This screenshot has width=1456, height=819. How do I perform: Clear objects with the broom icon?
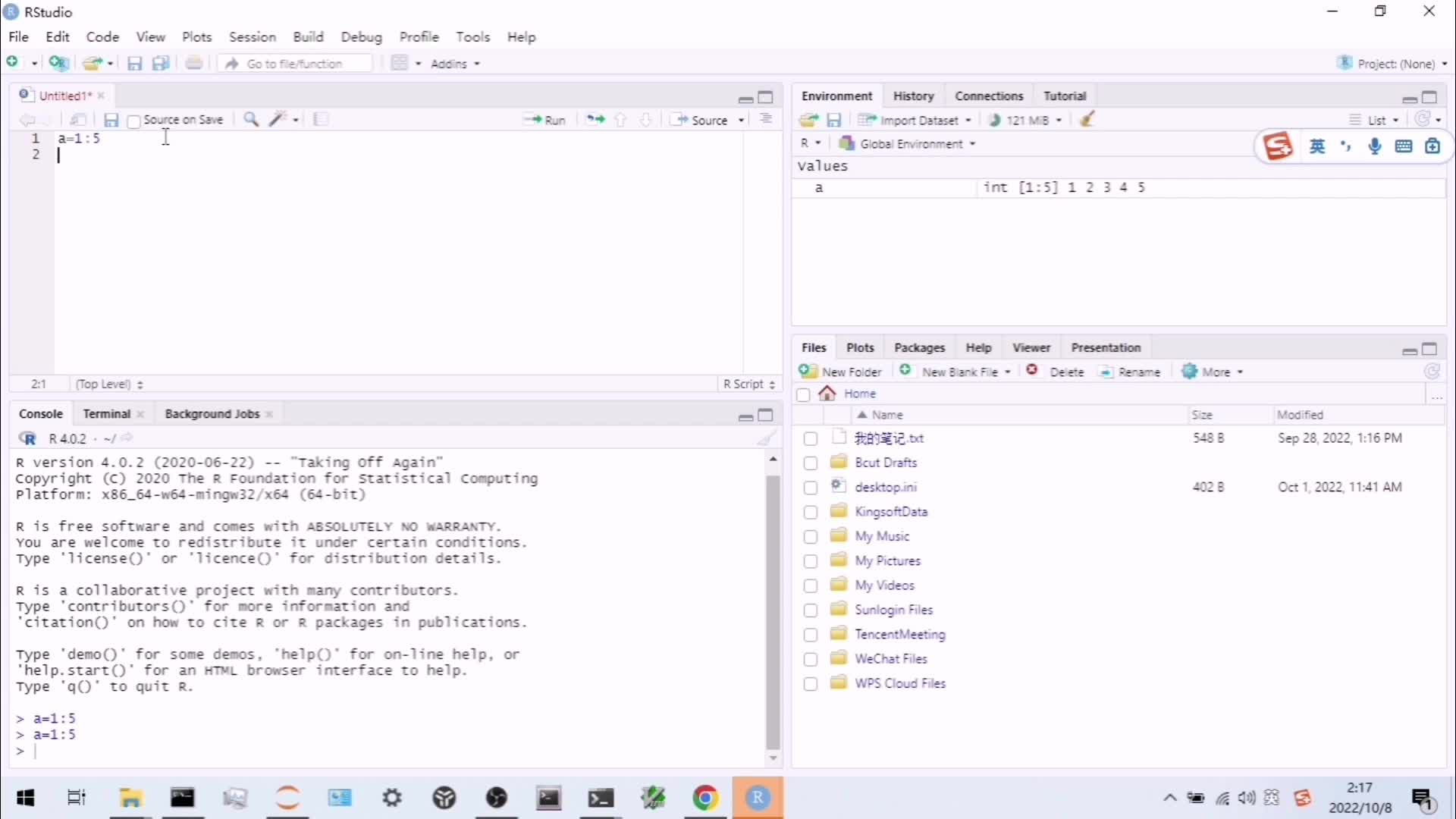tap(1087, 119)
